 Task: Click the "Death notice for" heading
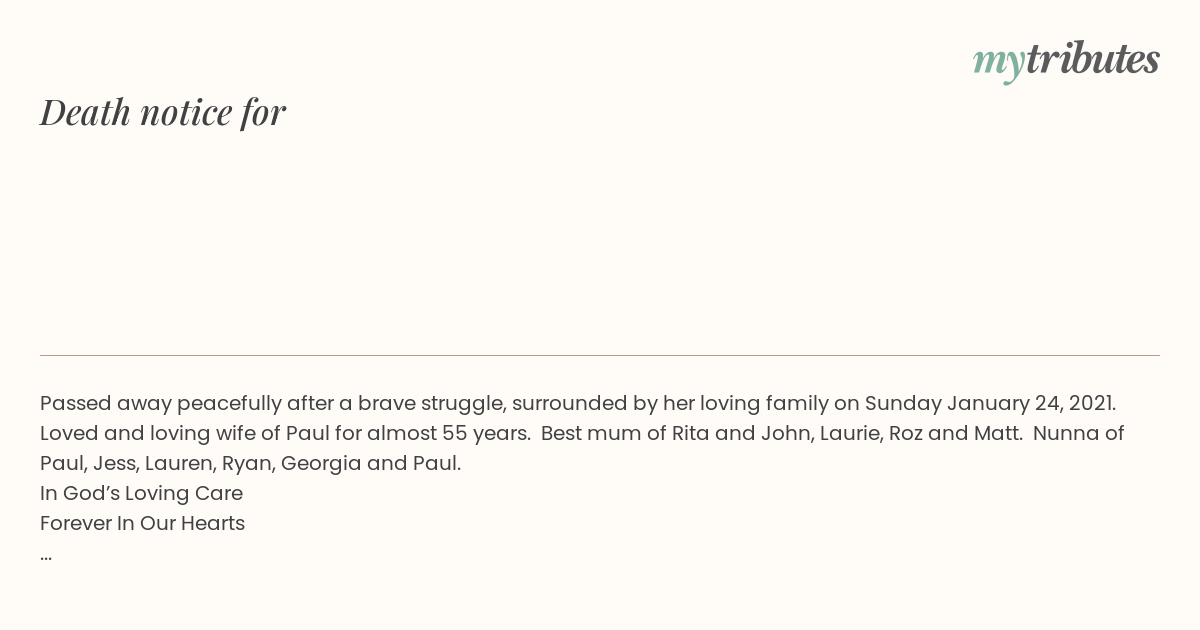coord(163,112)
